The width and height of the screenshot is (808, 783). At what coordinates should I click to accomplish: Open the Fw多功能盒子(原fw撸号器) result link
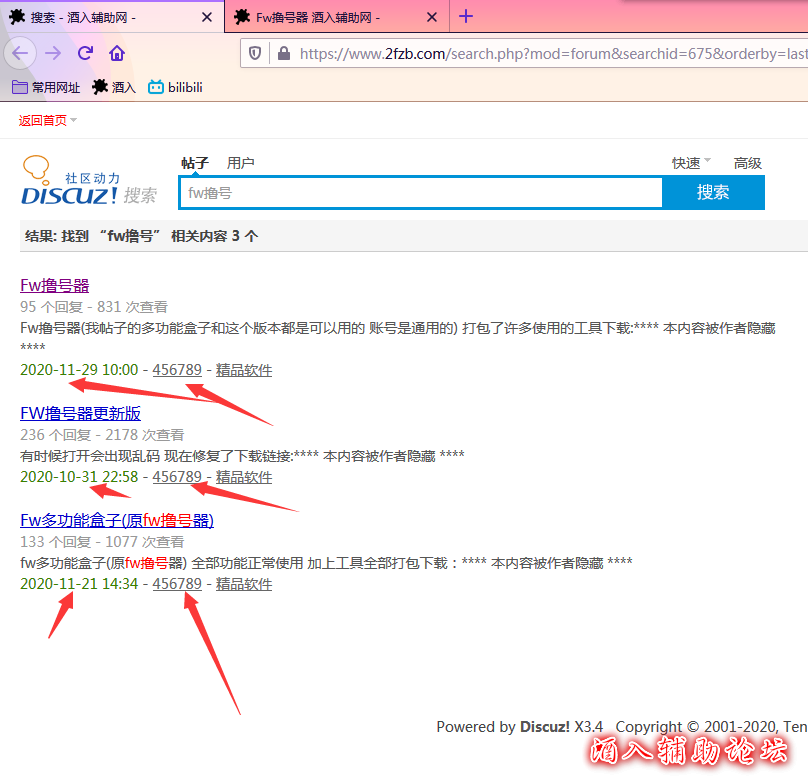pyautogui.click(x=117, y=520)
